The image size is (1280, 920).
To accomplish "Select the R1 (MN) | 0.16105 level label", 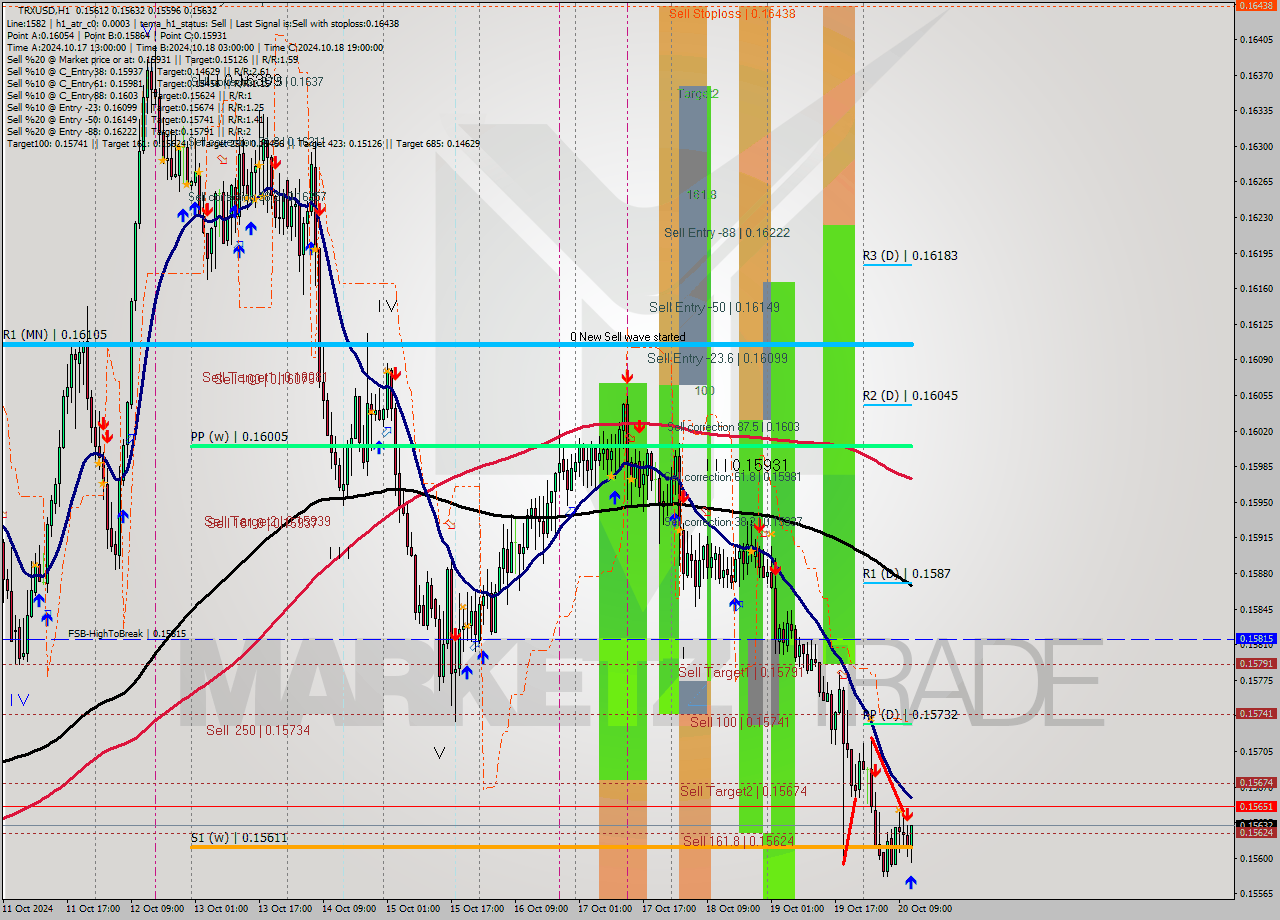I will (54, 335).
